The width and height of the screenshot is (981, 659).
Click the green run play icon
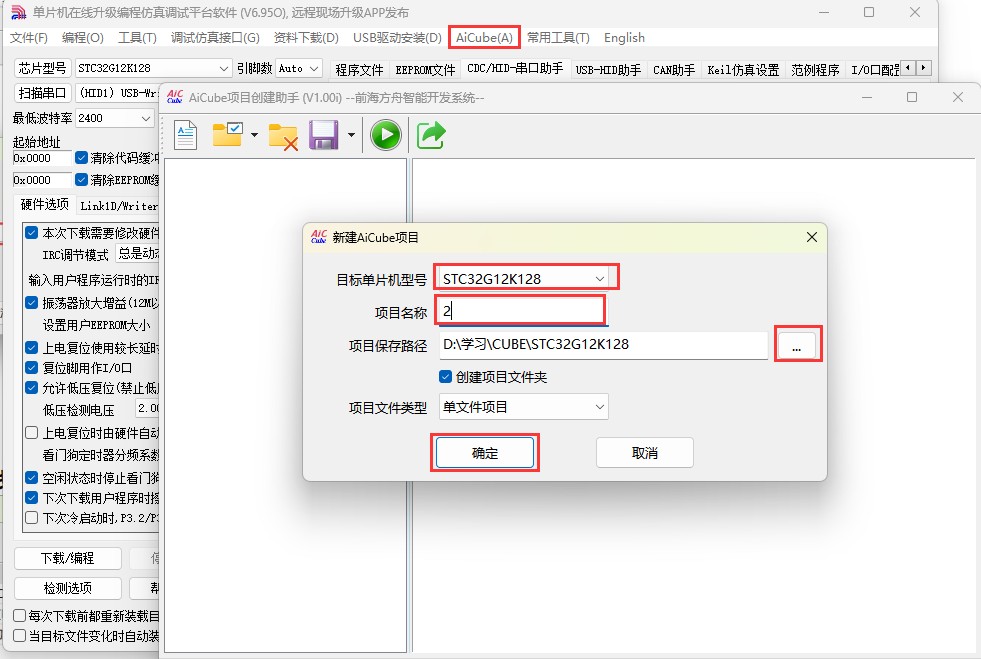click(385, 135)
